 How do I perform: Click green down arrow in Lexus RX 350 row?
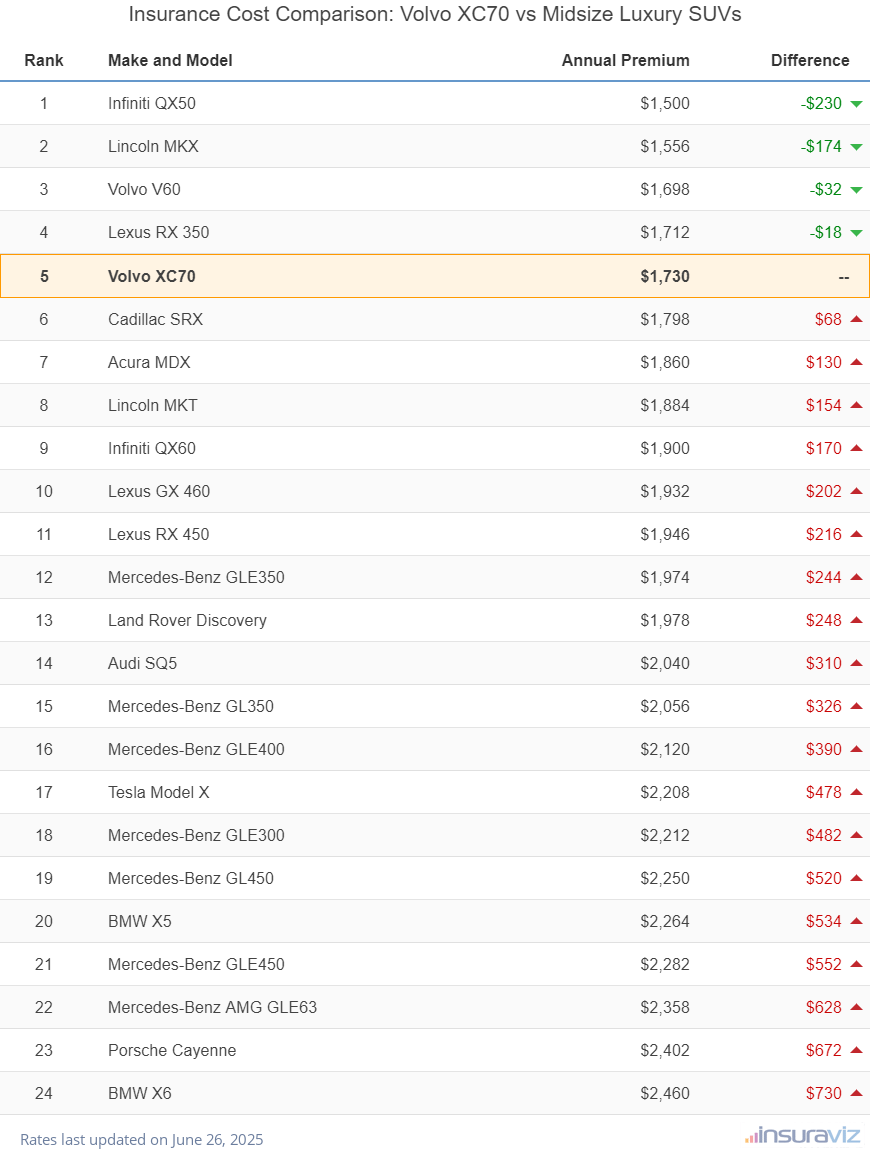[x=856, y=233]
